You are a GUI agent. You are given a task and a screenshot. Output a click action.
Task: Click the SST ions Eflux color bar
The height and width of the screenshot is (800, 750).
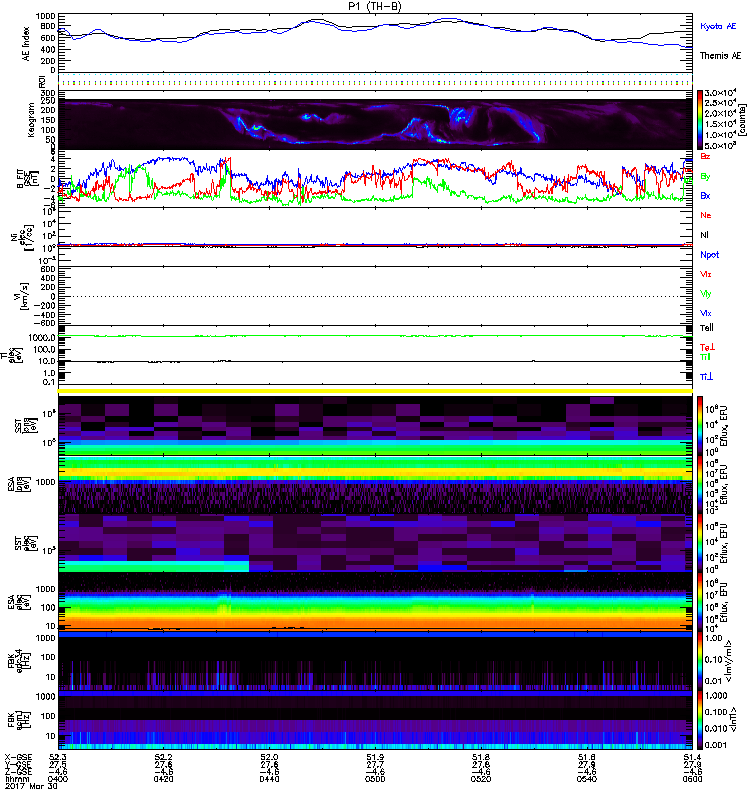[x=700, y=426]
